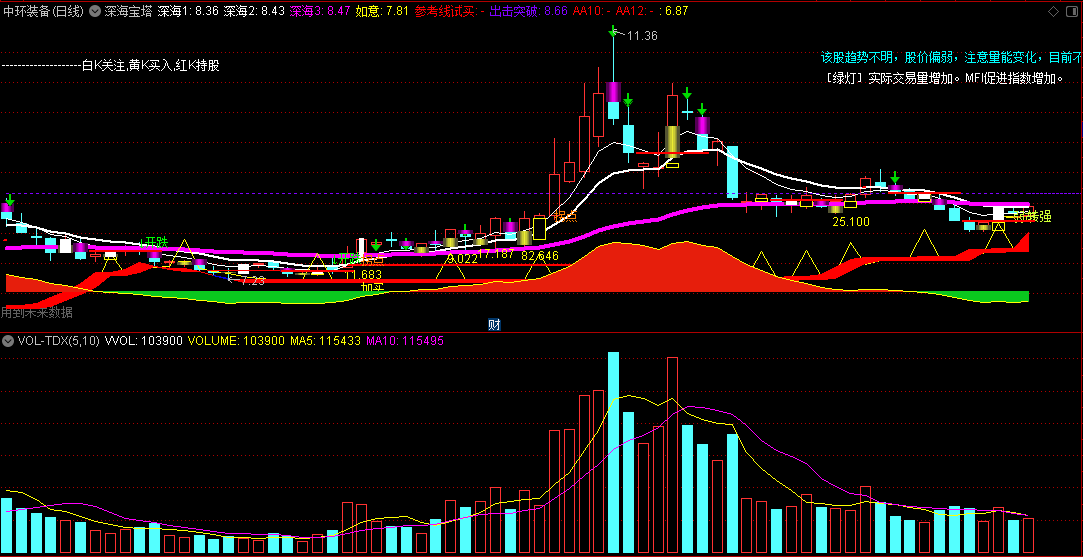Click the yellow 25.100 annotation
The image size is (1083, 557).
click(x=851, y=222)
